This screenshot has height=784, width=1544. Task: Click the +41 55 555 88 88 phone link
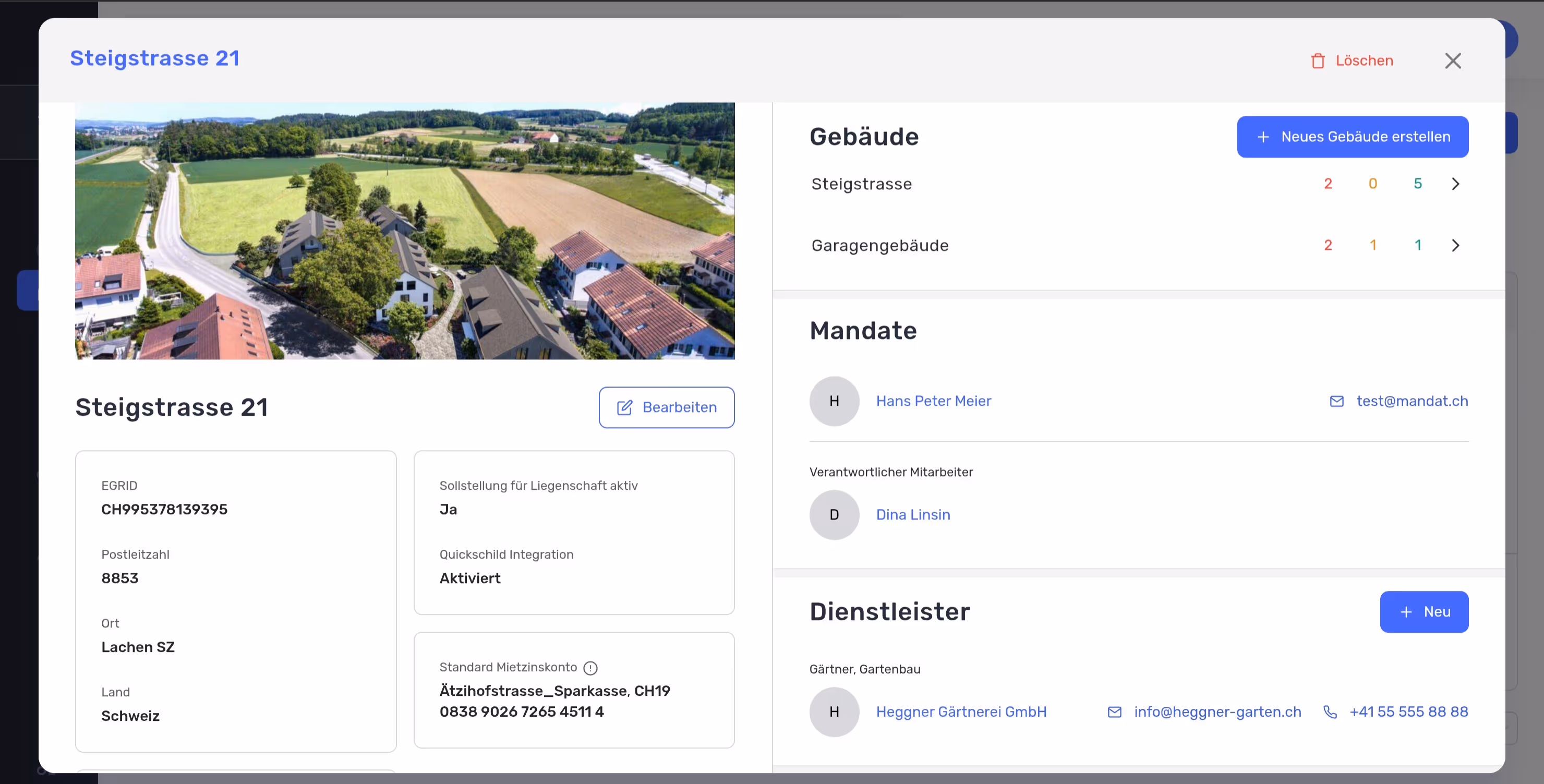click(x=1408, y=711)
